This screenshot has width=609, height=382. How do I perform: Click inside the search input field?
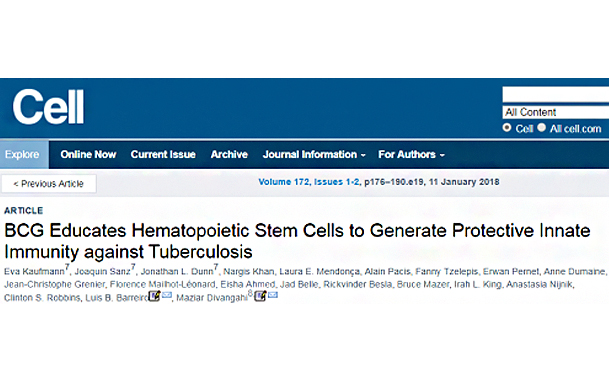pyautogui.click(x=555, y=95)
